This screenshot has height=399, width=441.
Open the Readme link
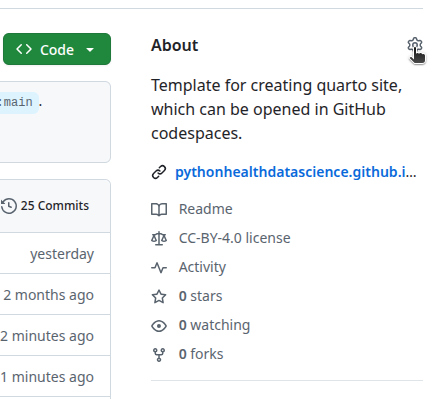[205, 209]
